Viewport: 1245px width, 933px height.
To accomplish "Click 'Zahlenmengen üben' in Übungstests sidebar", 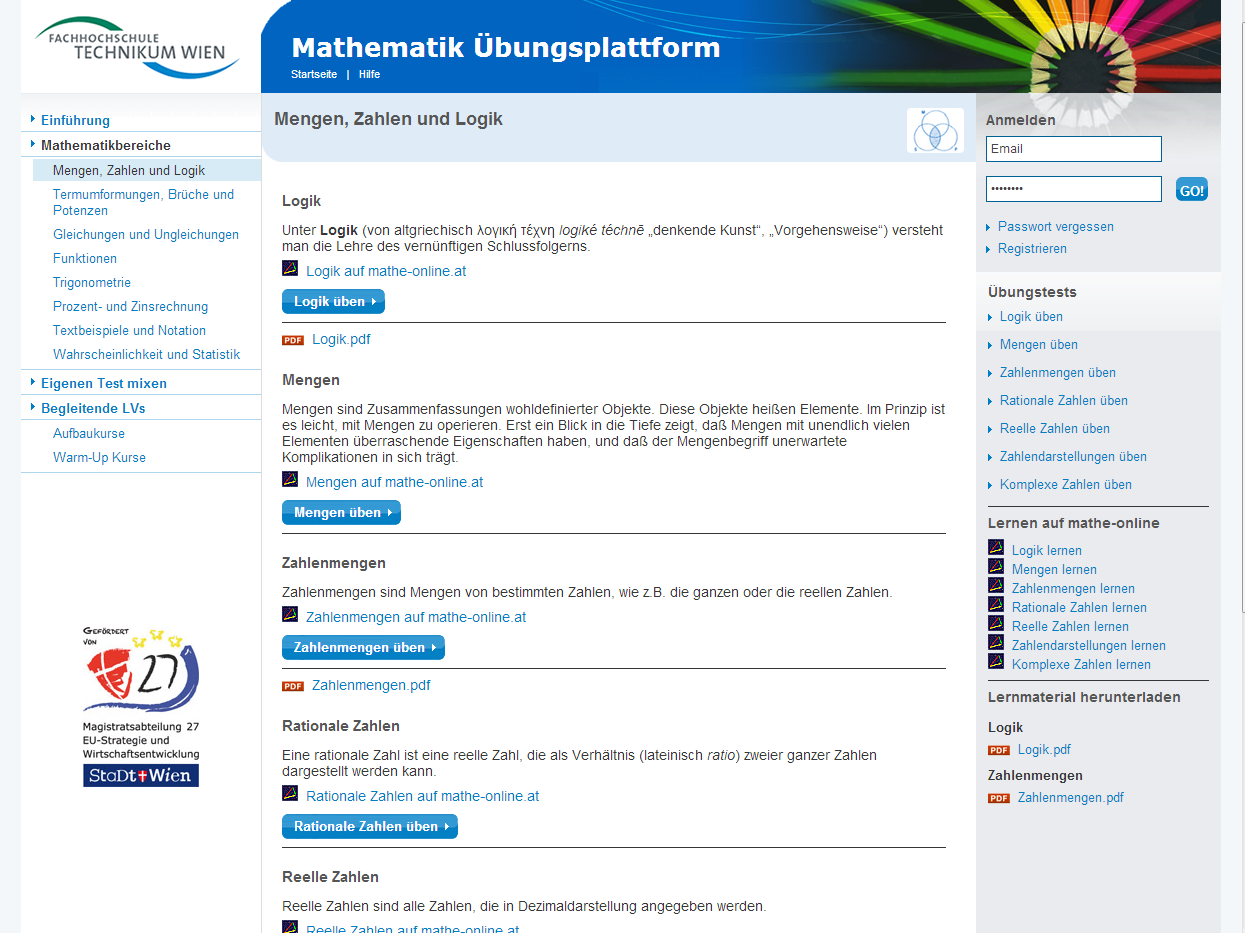I will [1058, 373].
